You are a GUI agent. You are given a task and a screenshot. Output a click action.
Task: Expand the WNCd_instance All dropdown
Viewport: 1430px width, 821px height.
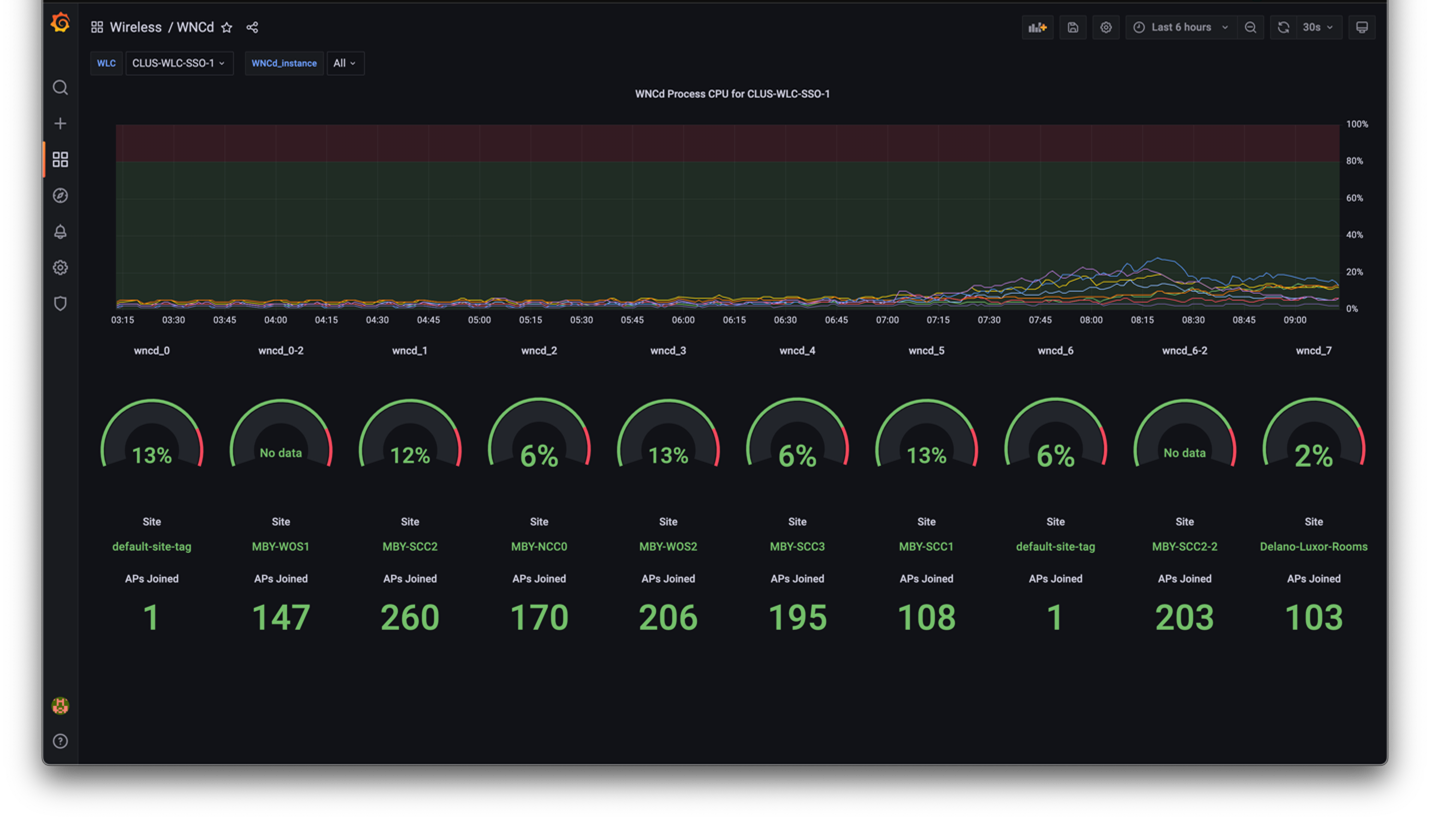345,63
